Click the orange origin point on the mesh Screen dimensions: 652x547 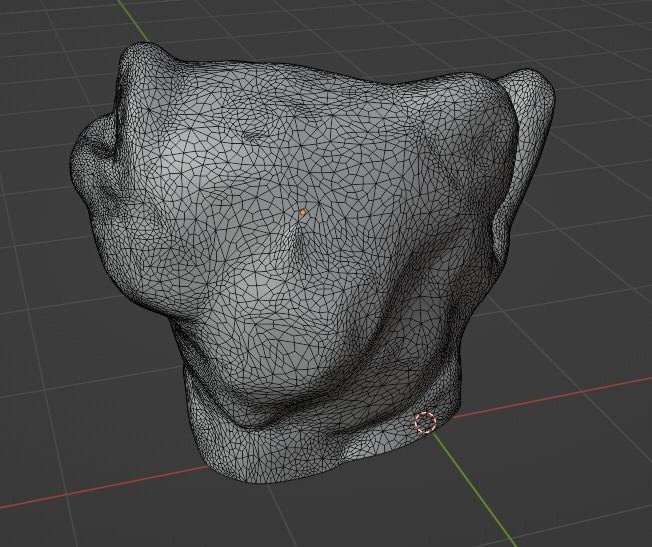pyautogui.click(x=303, y=213)
